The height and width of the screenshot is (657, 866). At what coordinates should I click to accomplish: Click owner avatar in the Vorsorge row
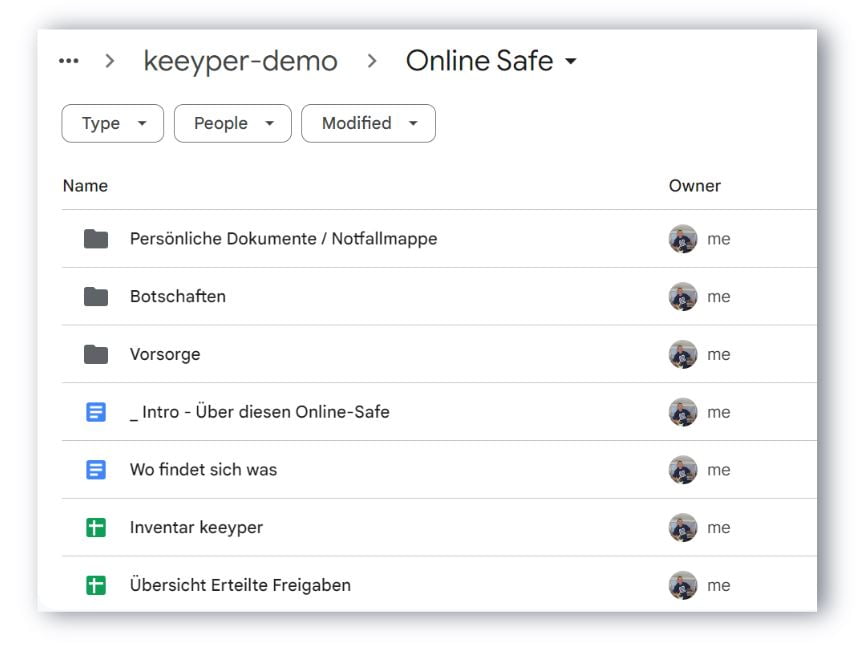click(x=683, y=355)
